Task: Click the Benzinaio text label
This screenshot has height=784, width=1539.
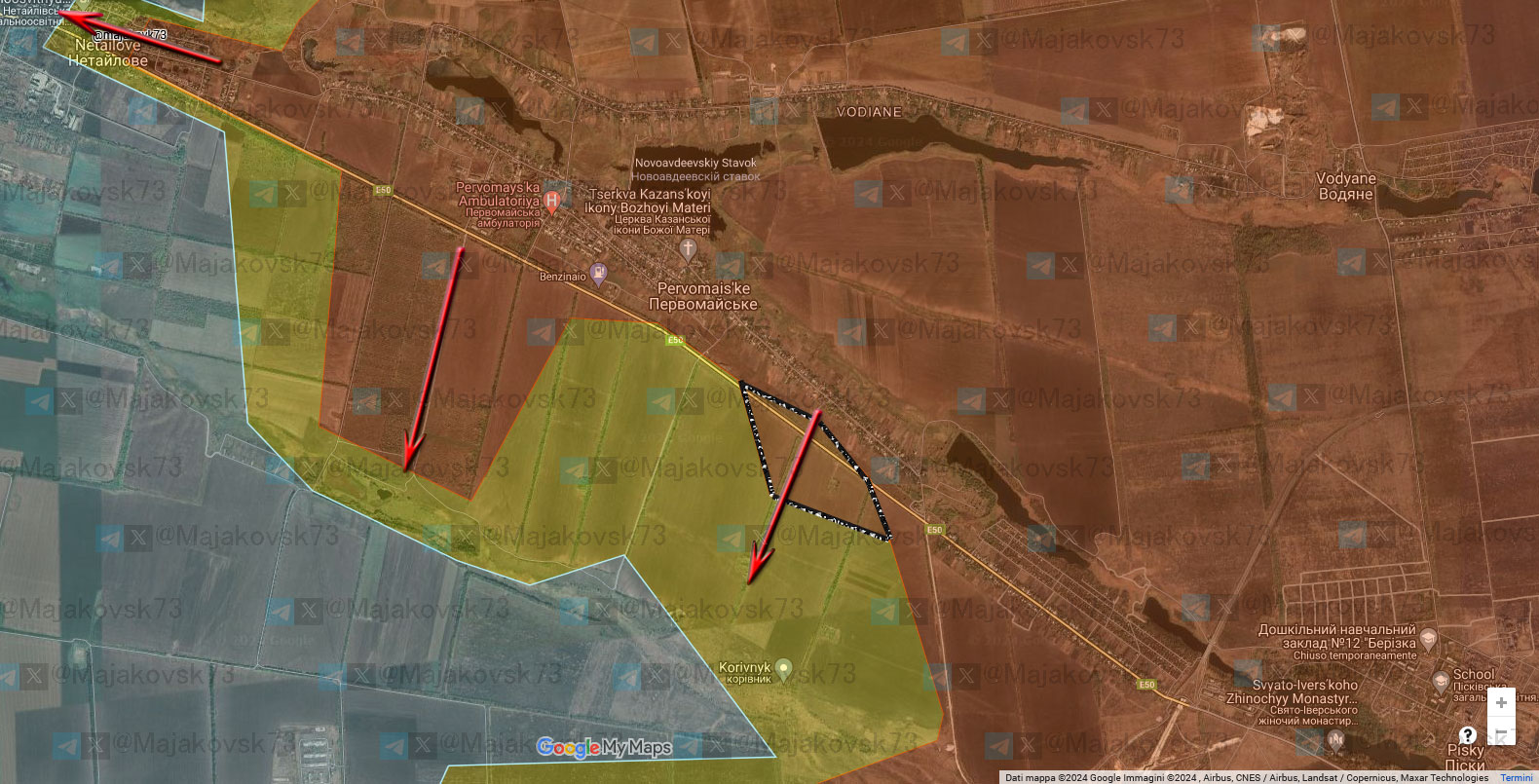Action: 563,277
